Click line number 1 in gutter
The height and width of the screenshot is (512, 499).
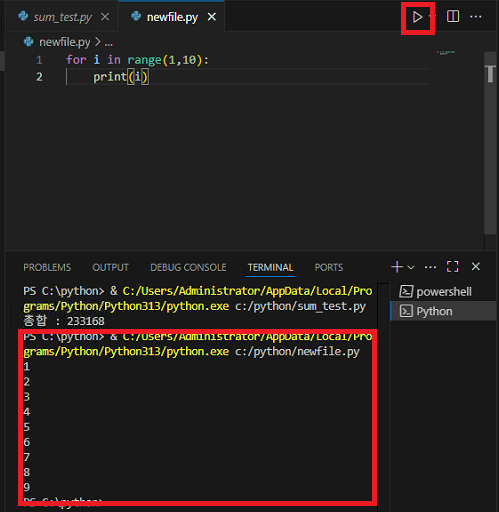pos(39,60)
